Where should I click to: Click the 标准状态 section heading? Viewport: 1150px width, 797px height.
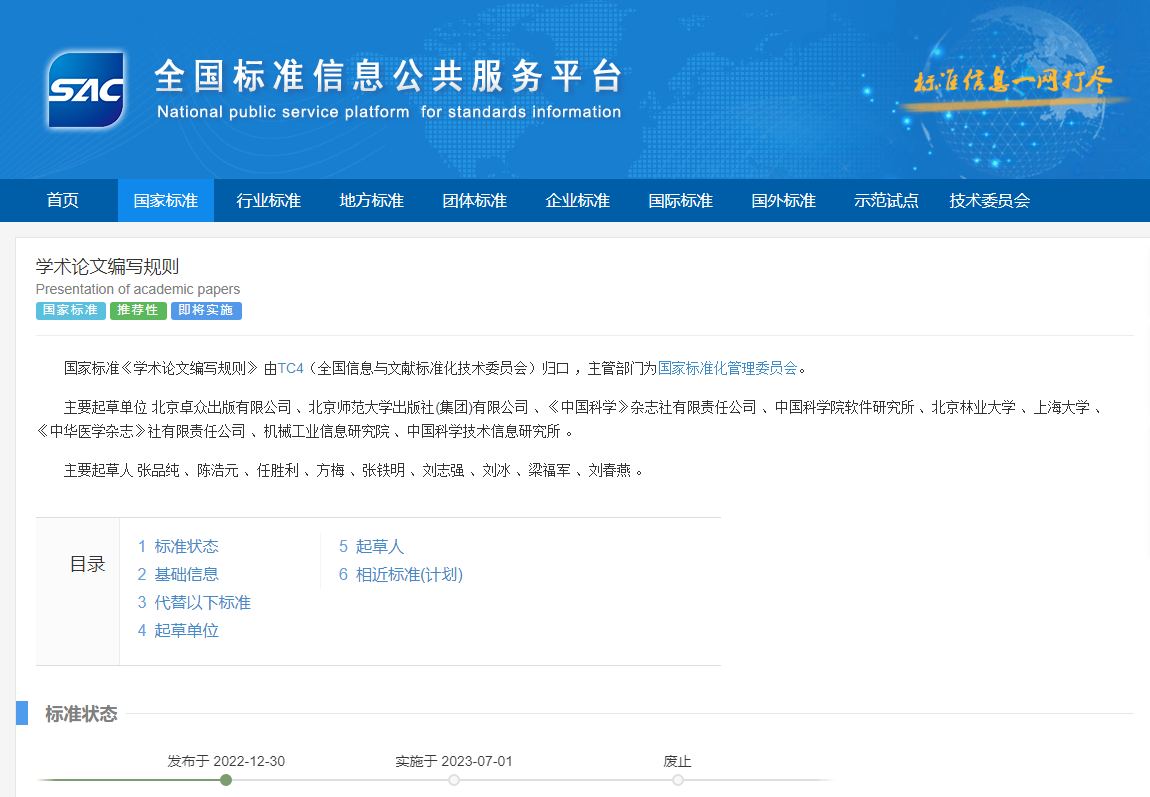(x=81, y=713)
